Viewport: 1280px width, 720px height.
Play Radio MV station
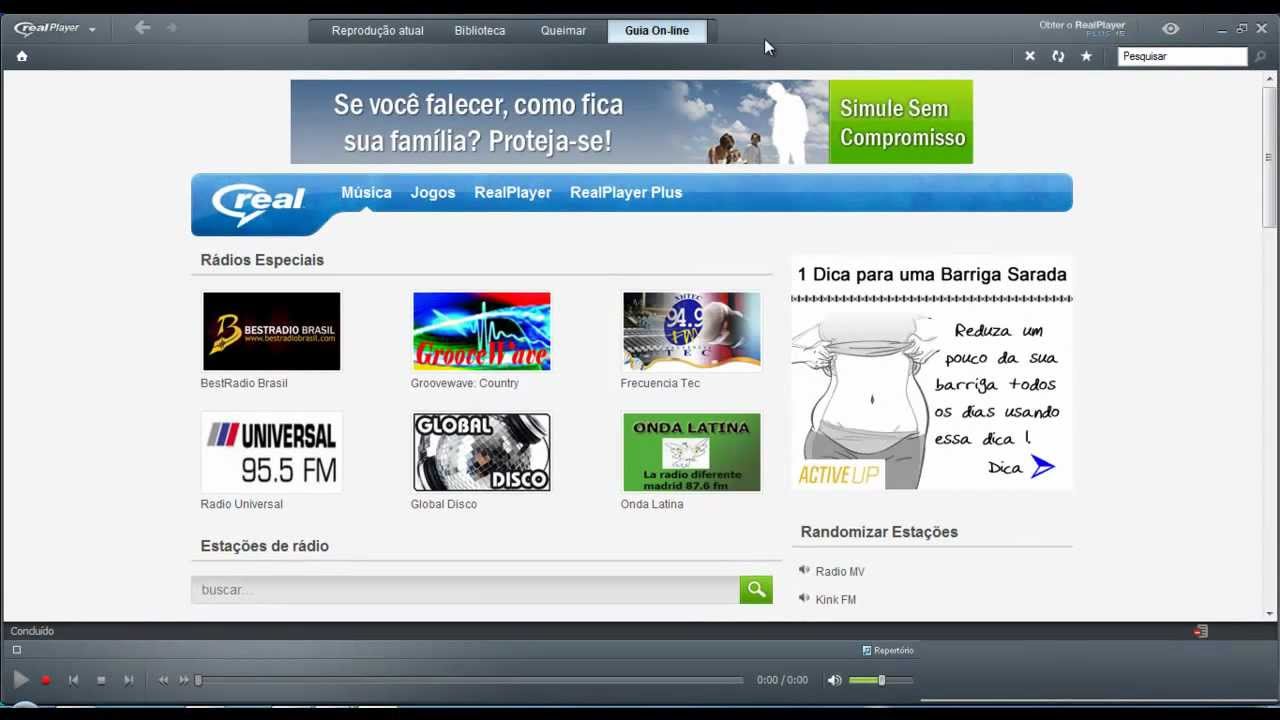point(840,572)
